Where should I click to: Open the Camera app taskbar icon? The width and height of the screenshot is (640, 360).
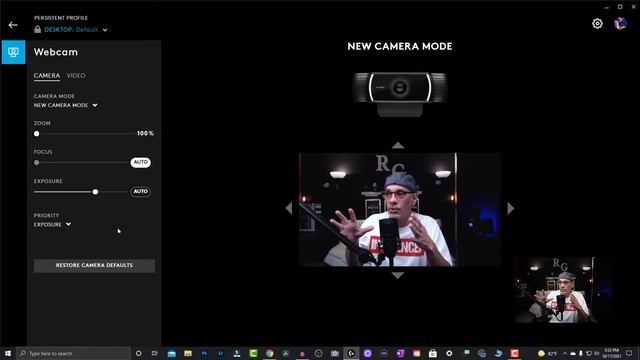click(x=335, y=353)
